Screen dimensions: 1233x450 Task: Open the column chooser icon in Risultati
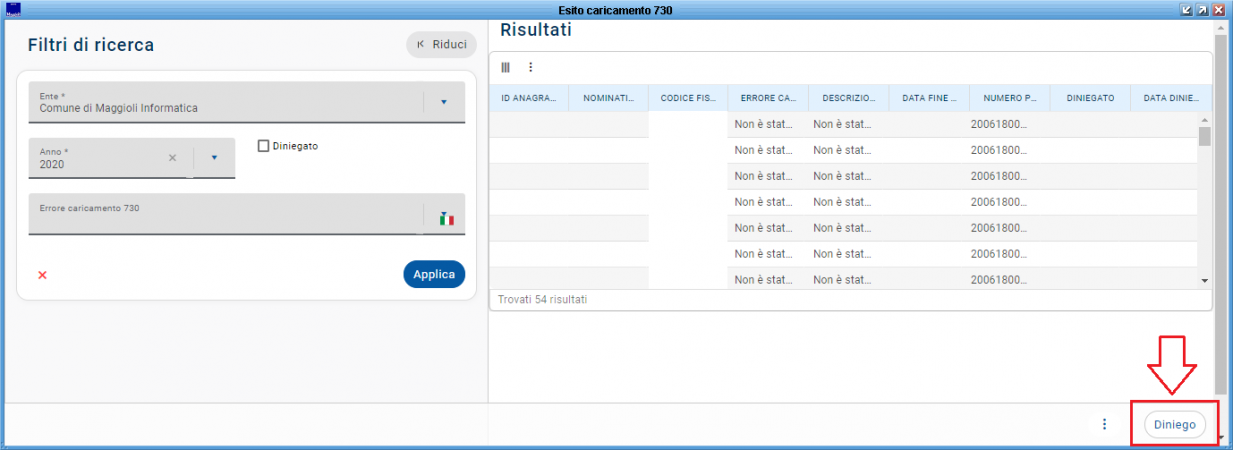[x=505, y=67]
